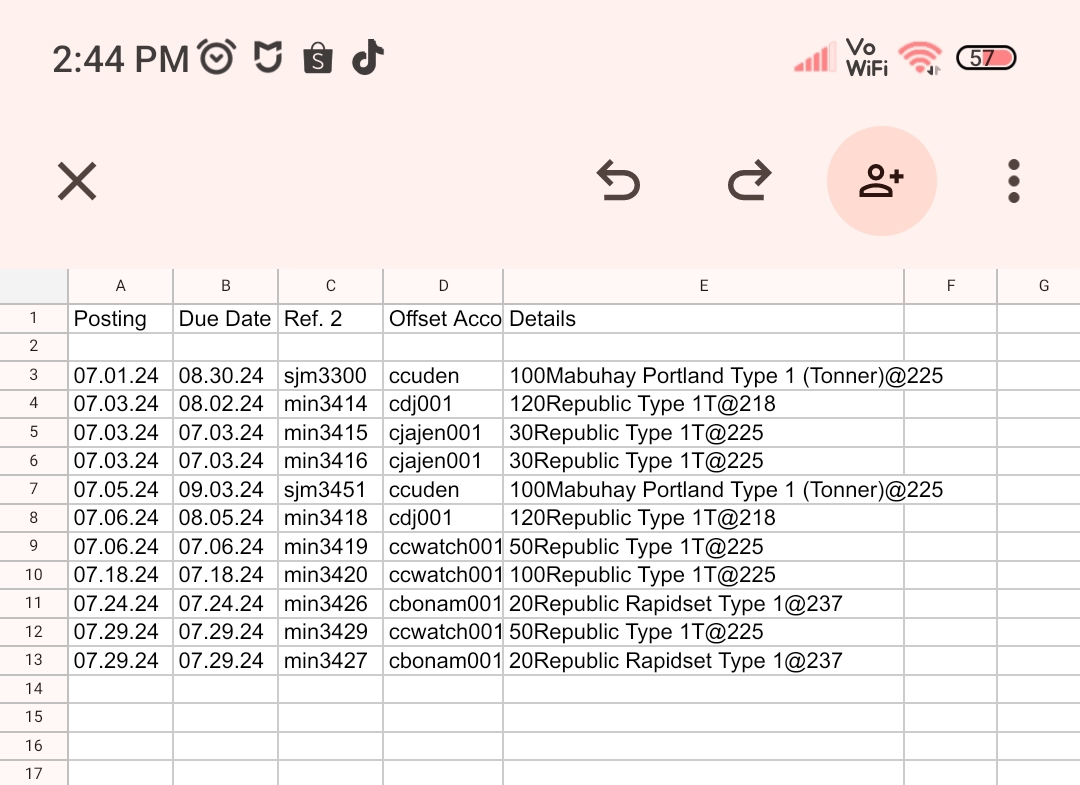The height and width of the screenshot is (785, 1080).
Task: Close the spreadsheet with the X icon
Action: (x=76, y=182)
